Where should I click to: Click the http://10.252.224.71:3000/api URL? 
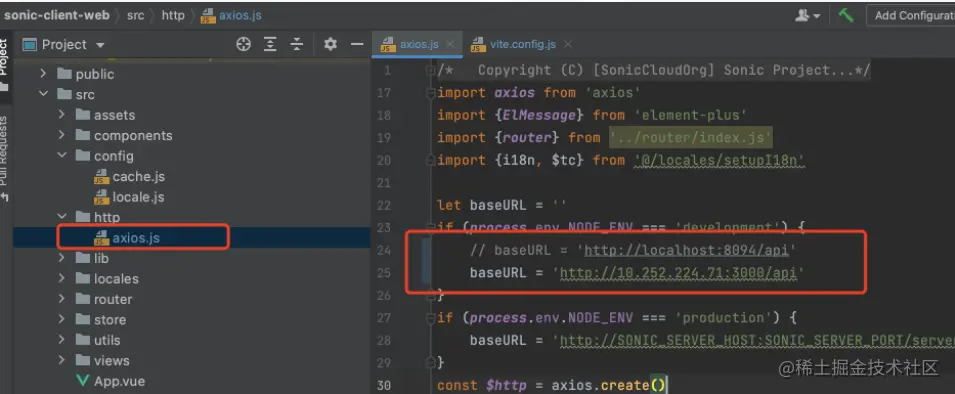[678, 273]
